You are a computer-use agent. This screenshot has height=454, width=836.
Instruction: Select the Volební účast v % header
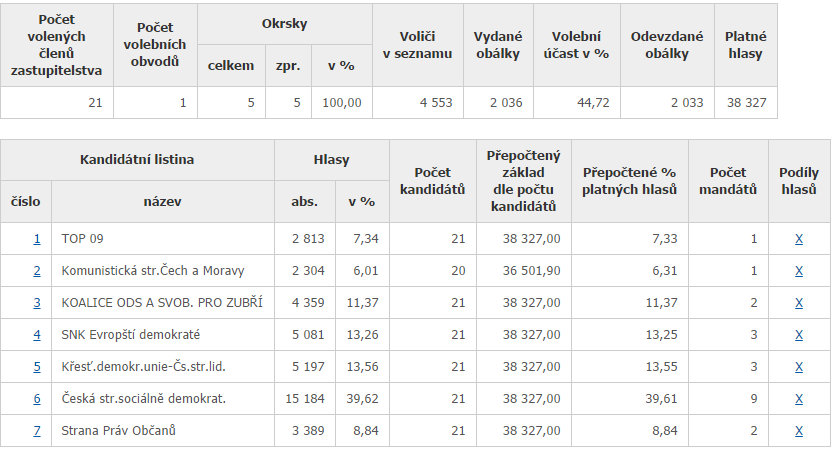tap(576, 45)
